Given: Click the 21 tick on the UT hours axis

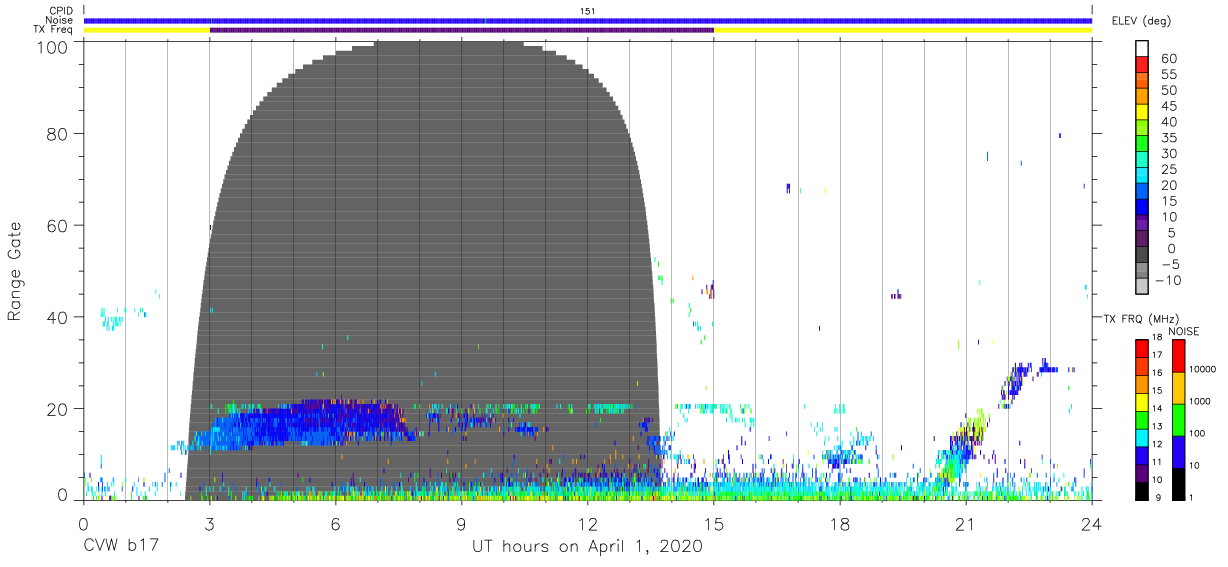Looking at the screenshot, I should 966,523.
